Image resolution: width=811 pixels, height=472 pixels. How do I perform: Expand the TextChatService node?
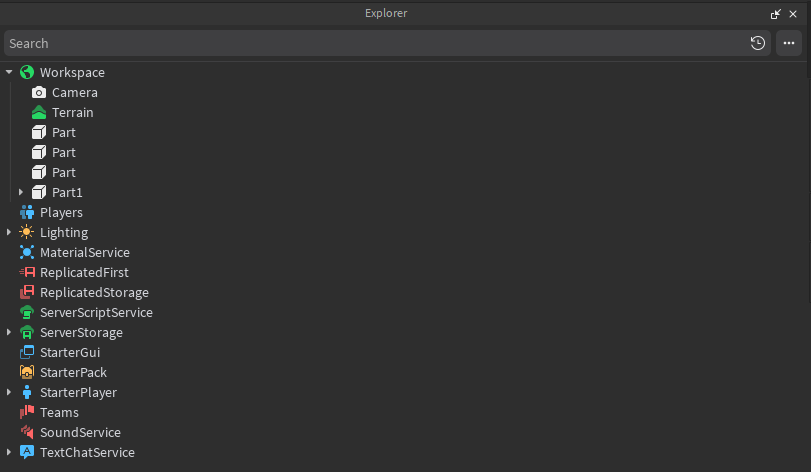pyautogui.click(x=9, y=452)
